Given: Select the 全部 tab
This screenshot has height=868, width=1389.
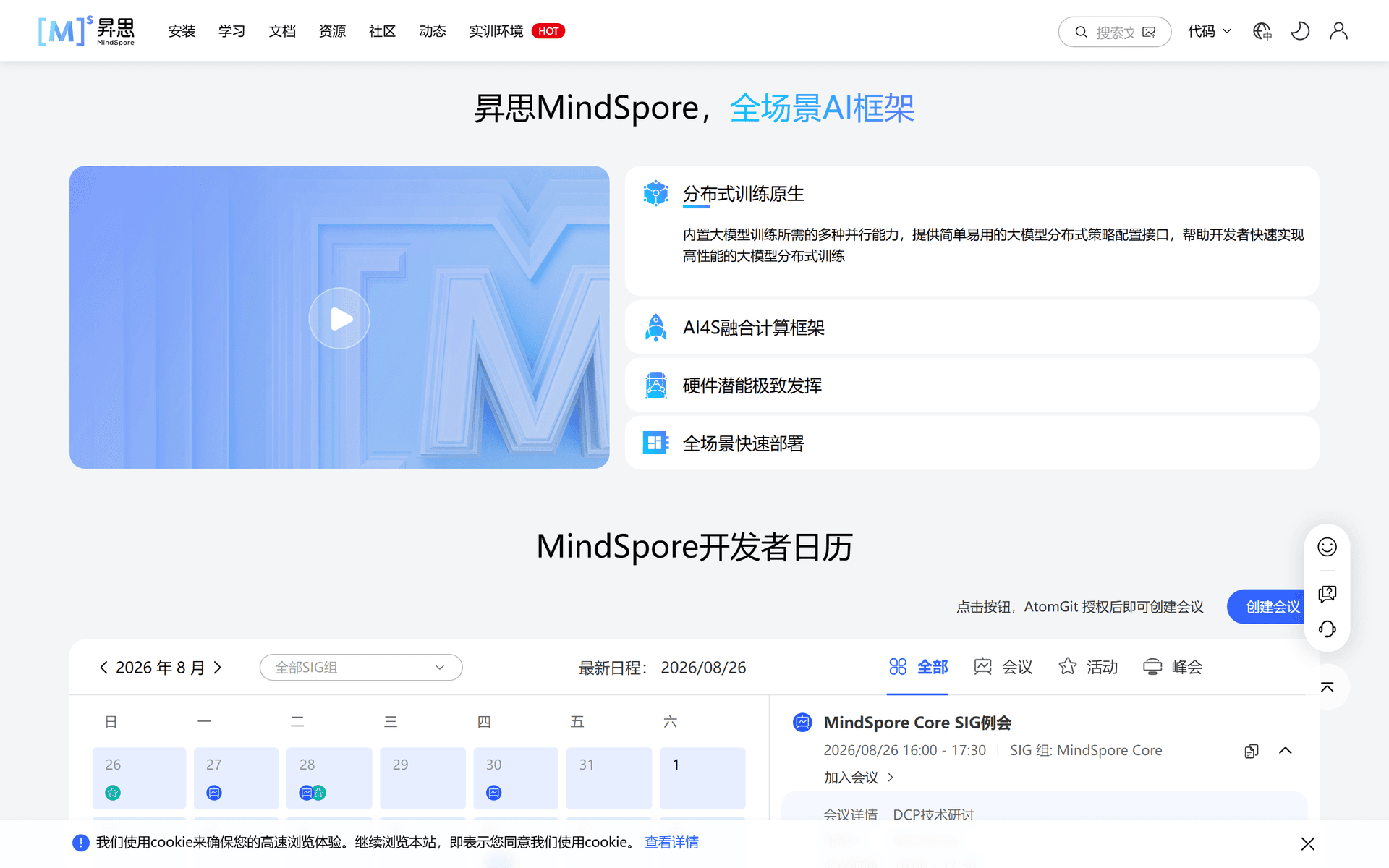Looking at the screenshot, I should coord(918,667).
